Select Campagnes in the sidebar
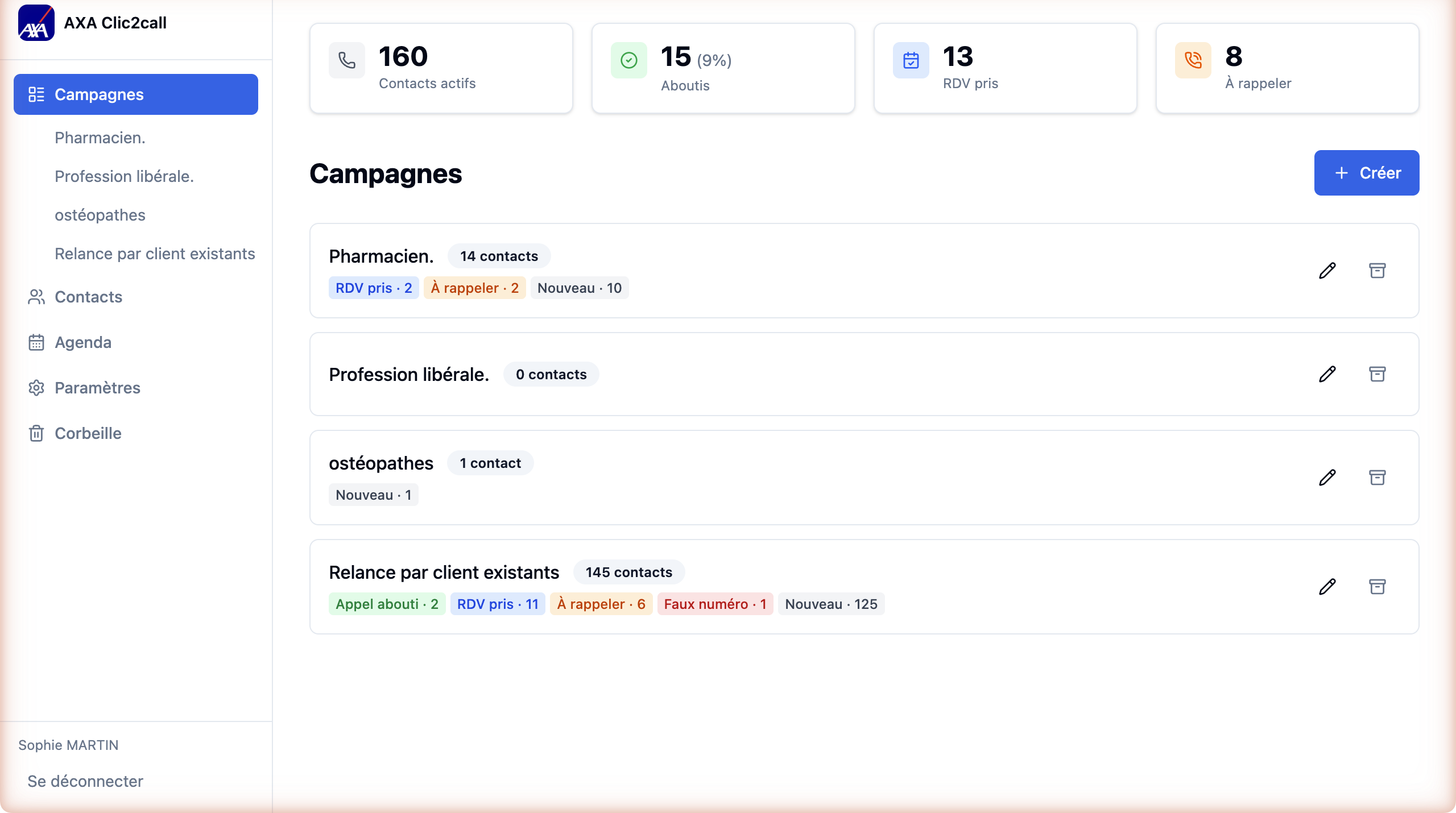The height and width of the screenshot is (813, 1456). tap(98, 94)
